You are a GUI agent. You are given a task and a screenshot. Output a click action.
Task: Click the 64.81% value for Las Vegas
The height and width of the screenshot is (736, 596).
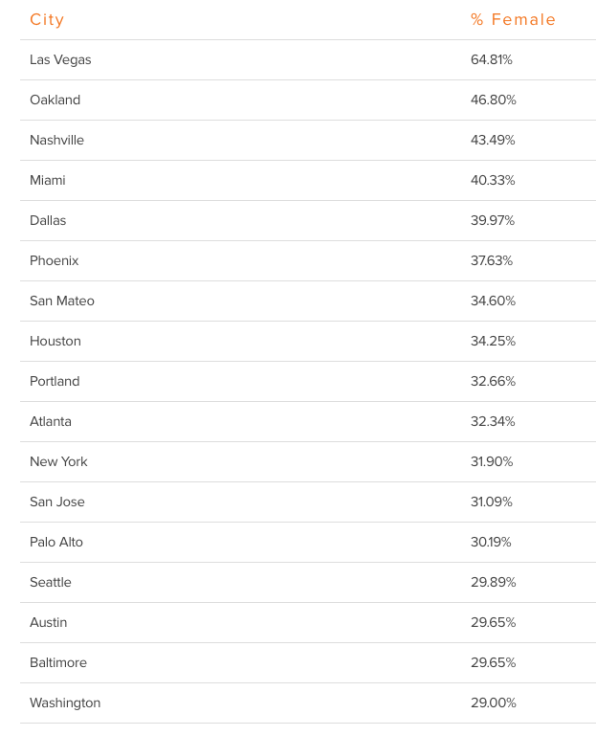coord(491,60)
